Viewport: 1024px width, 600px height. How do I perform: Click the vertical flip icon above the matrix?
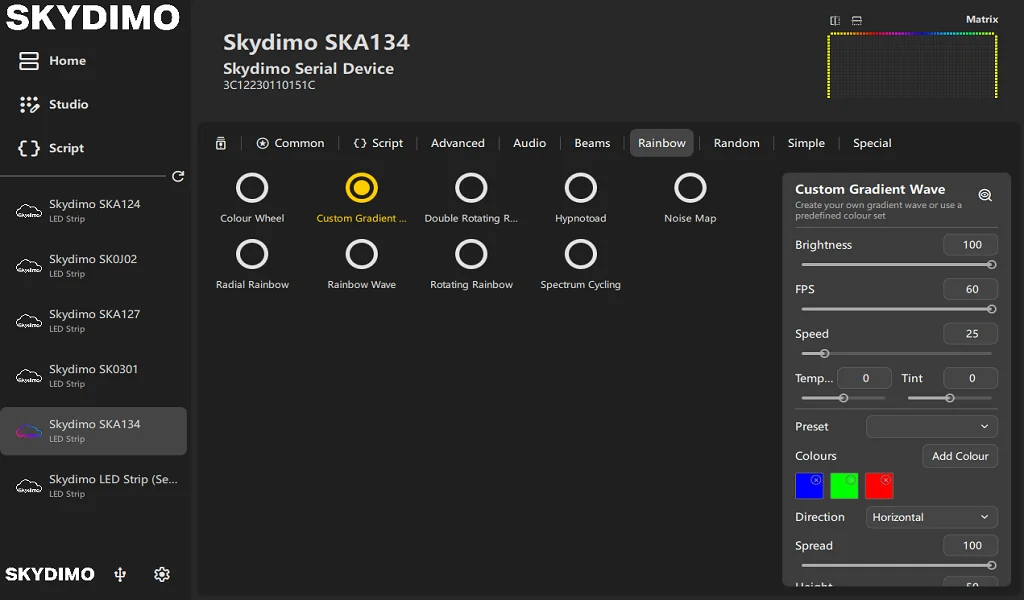[857, 20]
